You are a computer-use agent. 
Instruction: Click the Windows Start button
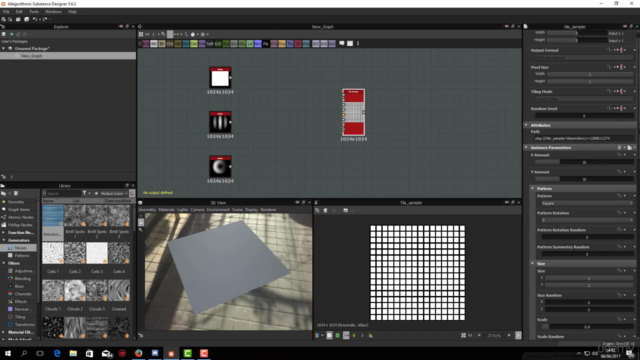pyautogui.click(x=8, y=353)
